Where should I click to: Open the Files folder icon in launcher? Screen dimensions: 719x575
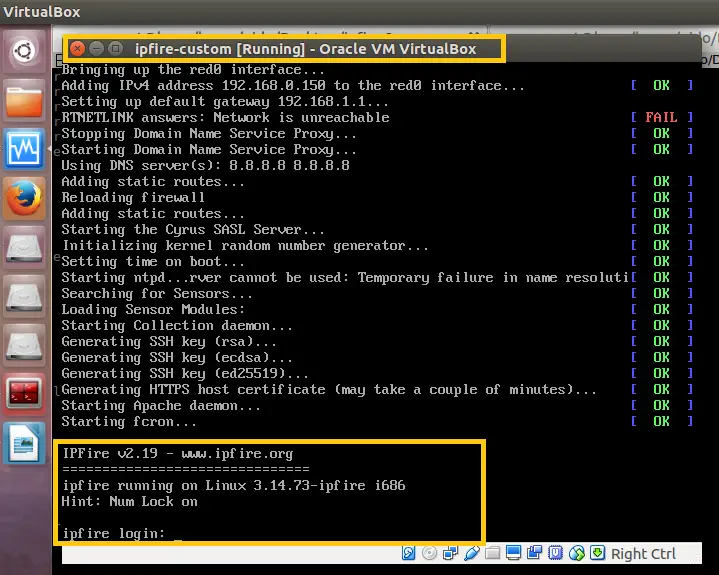tap(24, 100)
